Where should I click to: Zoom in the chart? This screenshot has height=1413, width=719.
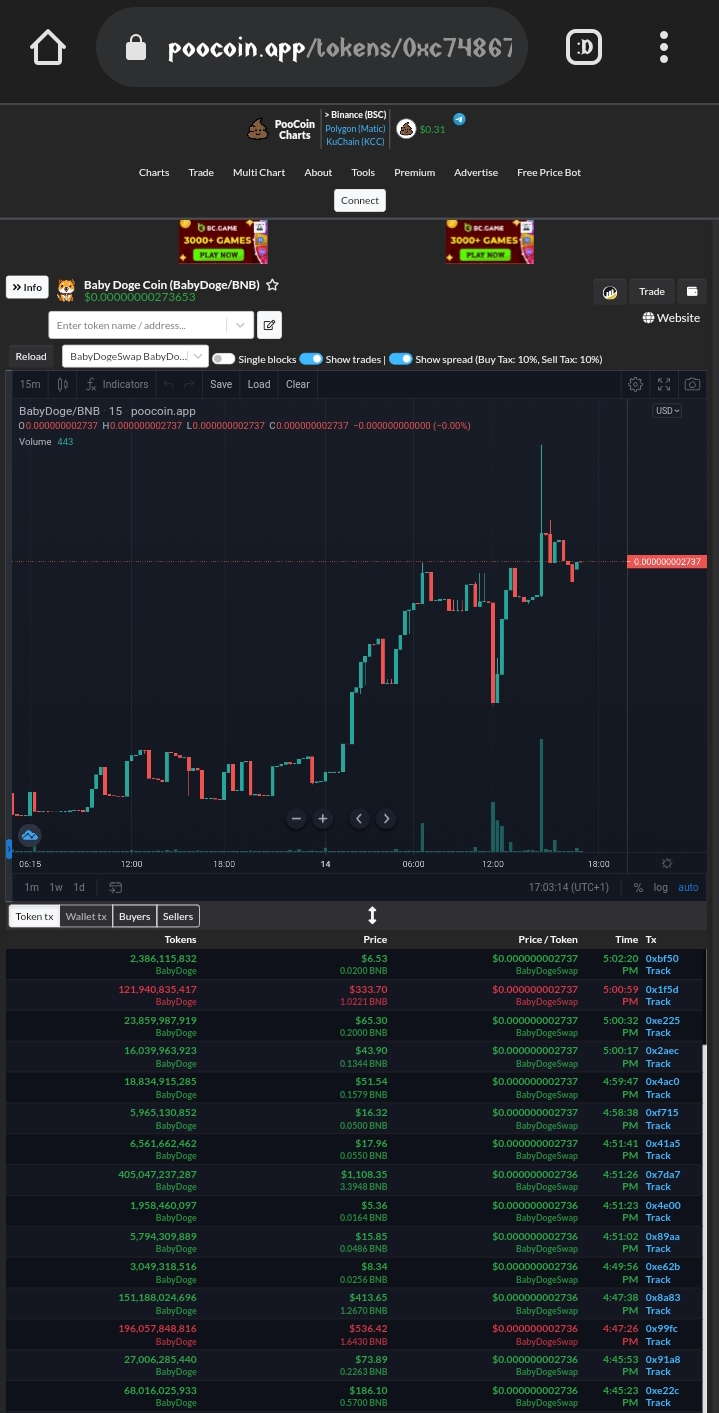click(x=323, y=818)
